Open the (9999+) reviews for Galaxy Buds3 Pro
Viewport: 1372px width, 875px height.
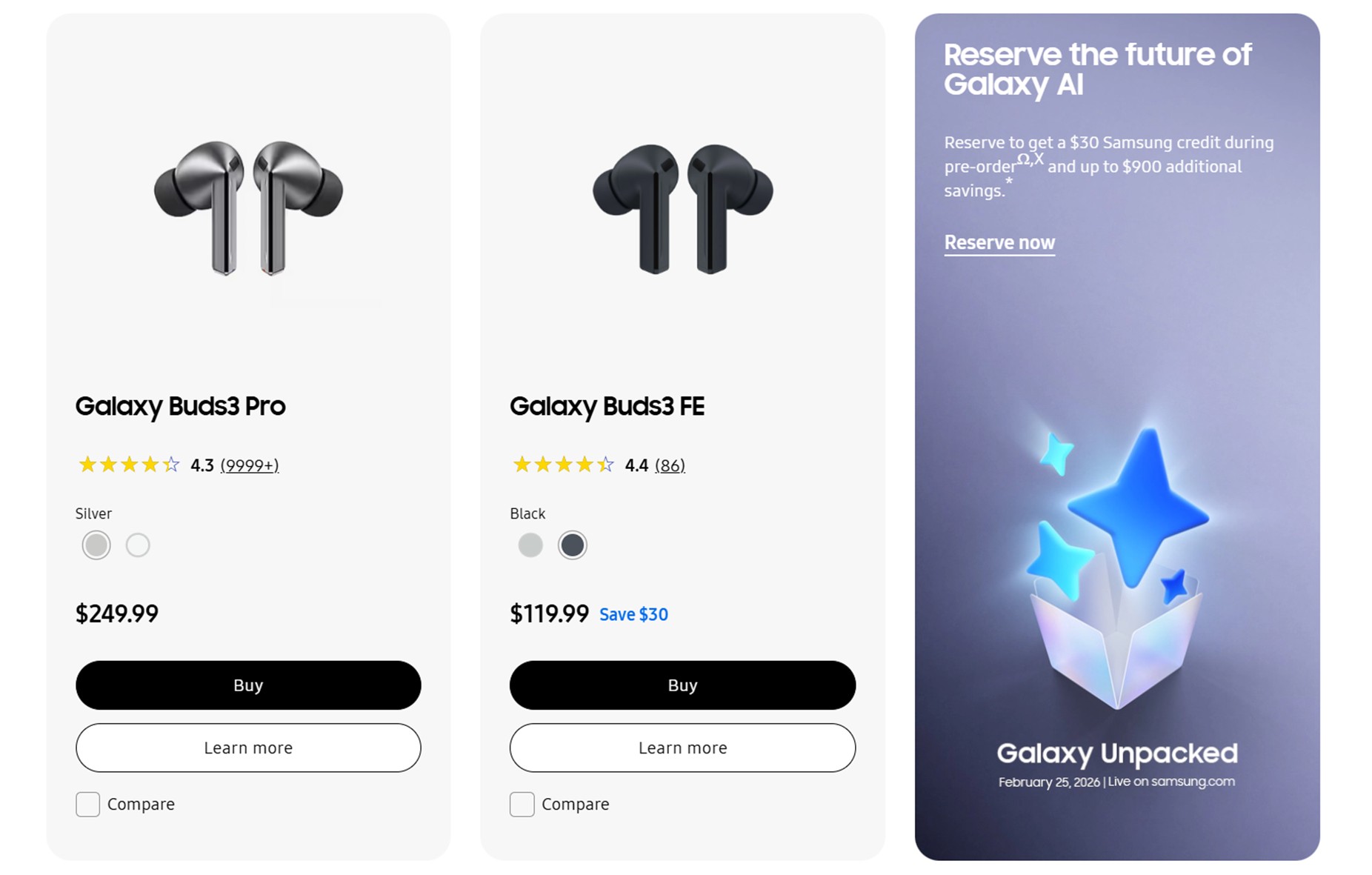click(249, 465)
